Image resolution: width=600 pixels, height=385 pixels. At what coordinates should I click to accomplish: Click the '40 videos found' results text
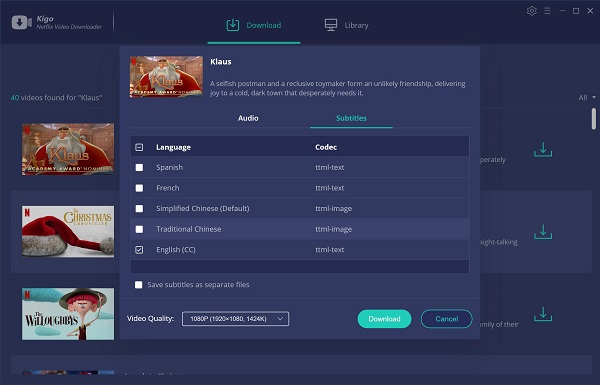[56, 98]
